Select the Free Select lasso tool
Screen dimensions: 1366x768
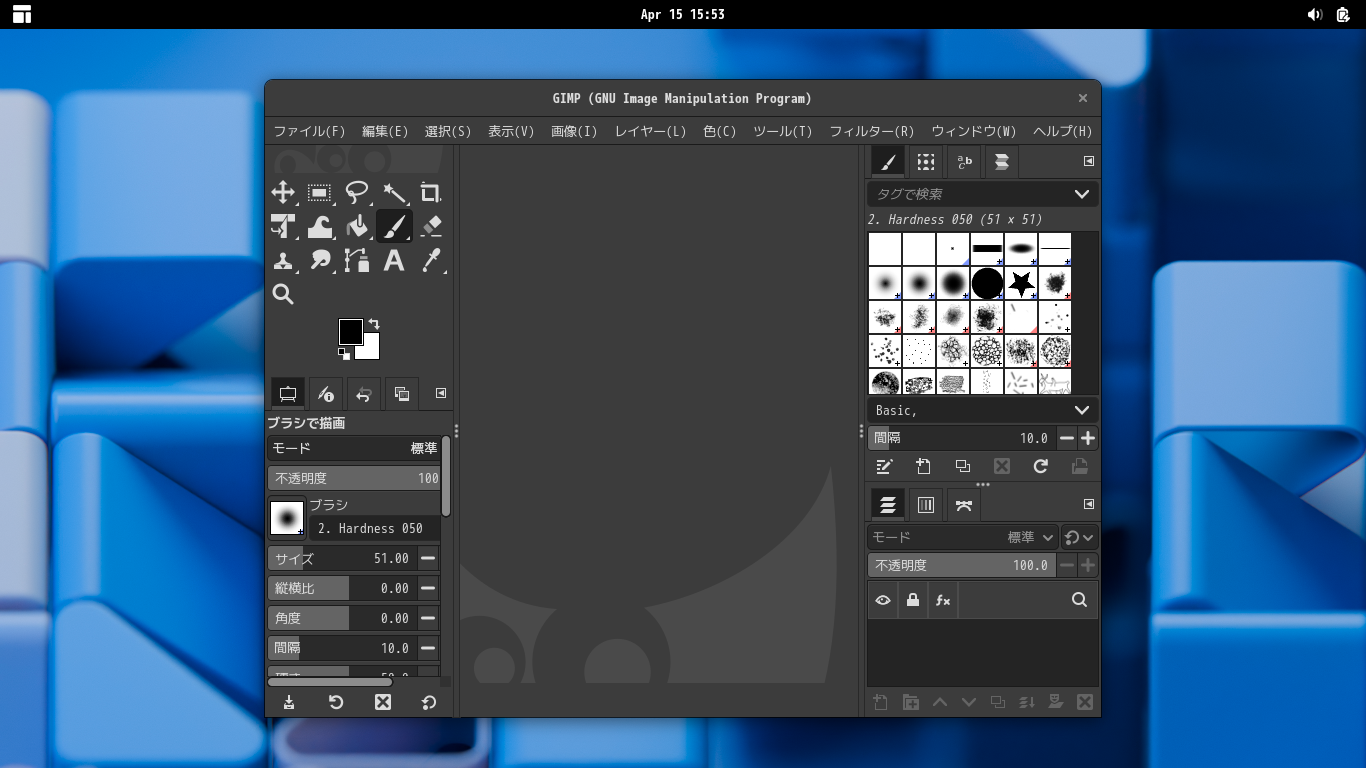[357, 193]
